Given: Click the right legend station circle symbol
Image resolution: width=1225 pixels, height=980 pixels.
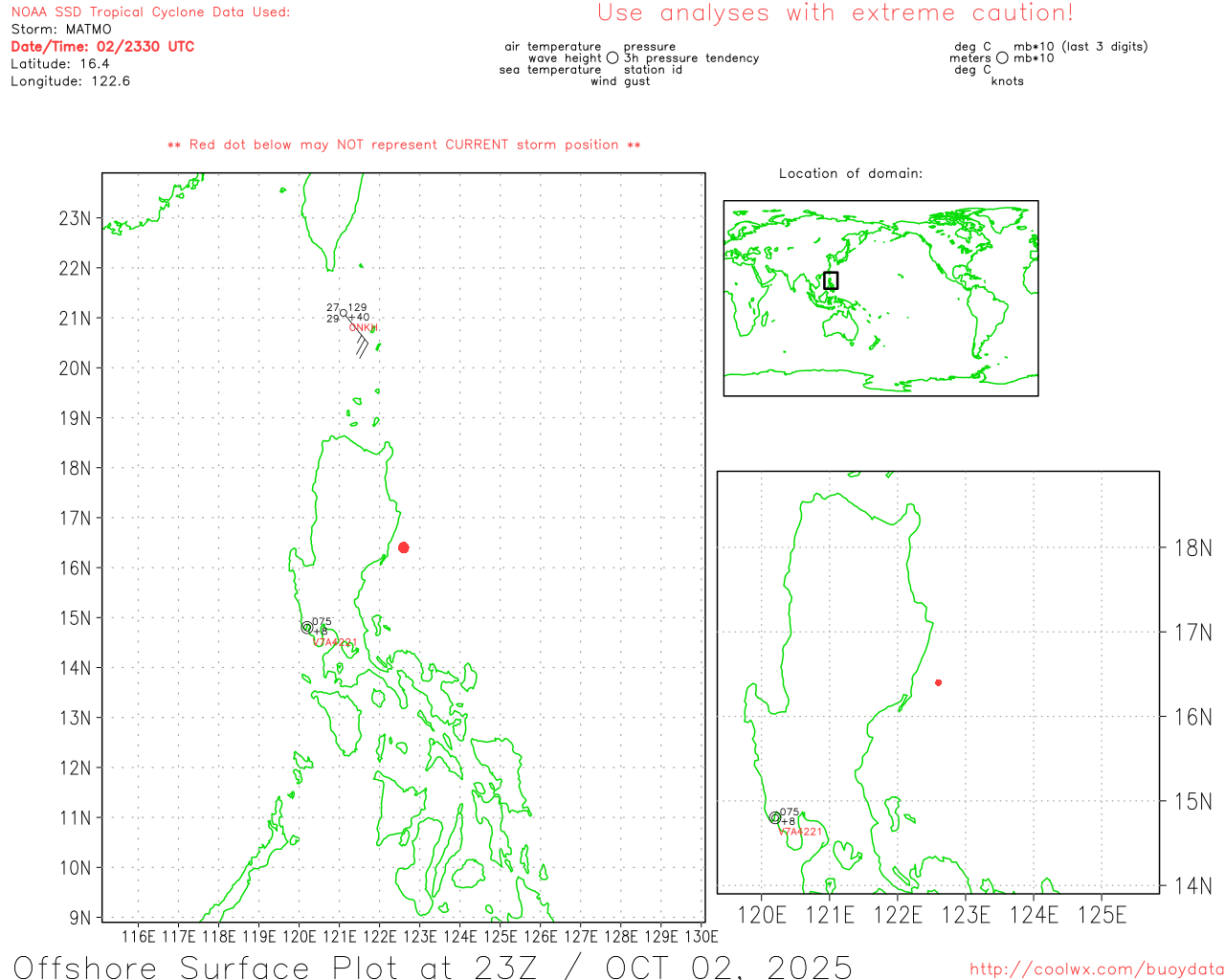Looking at the screenshot, I should [1002, 58].
